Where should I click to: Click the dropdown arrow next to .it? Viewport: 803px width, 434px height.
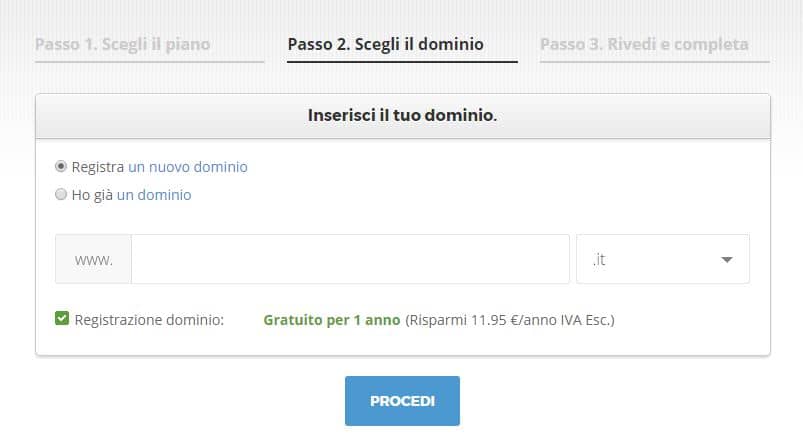(x=726, y=260)
